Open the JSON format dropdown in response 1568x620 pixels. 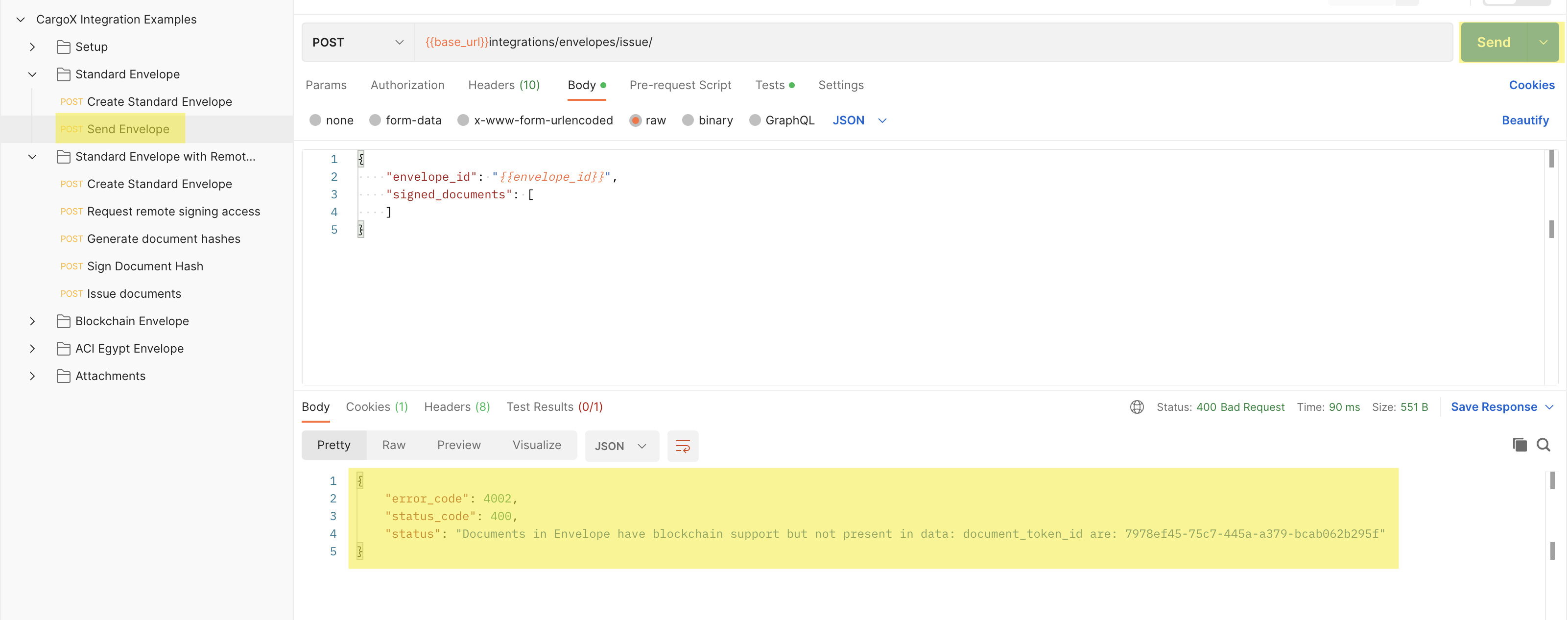pyautogui.click(x=619, y=445)
